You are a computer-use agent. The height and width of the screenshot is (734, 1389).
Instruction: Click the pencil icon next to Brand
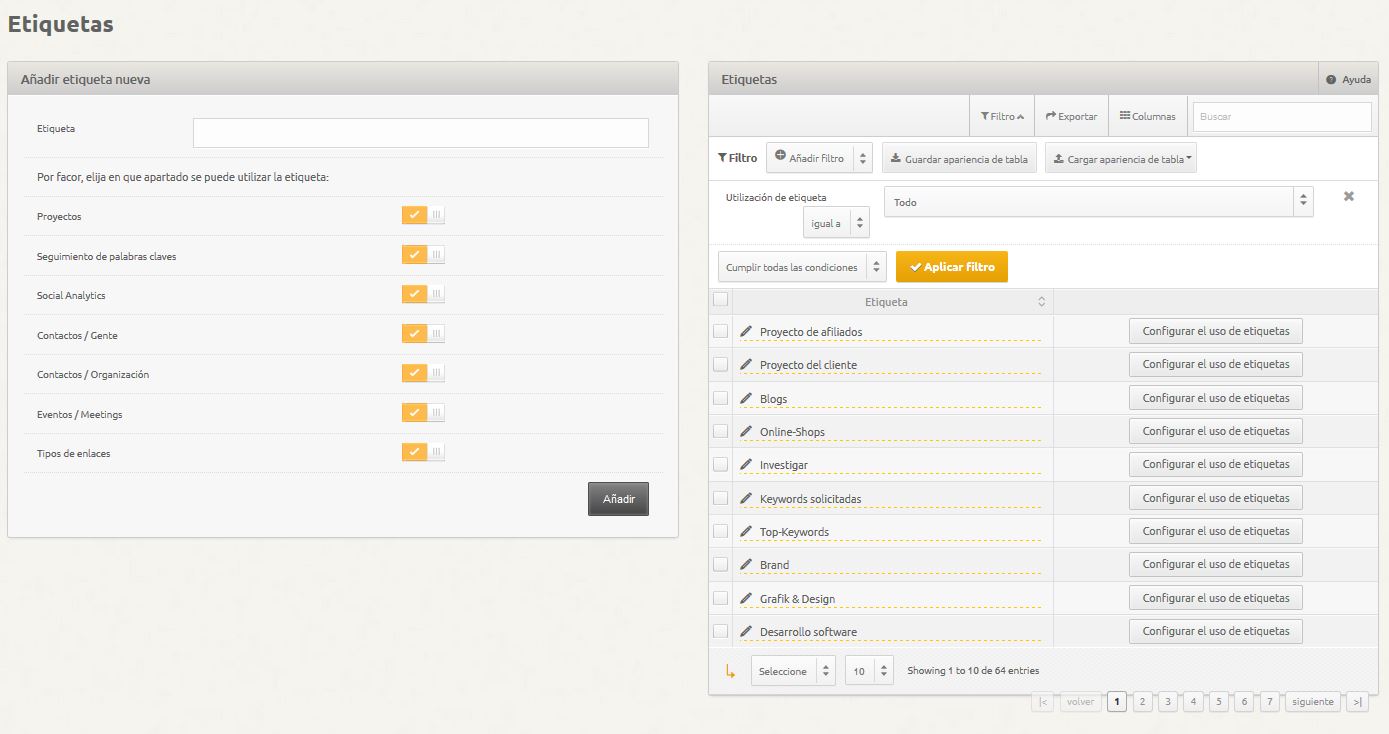(x=746, y=564)
